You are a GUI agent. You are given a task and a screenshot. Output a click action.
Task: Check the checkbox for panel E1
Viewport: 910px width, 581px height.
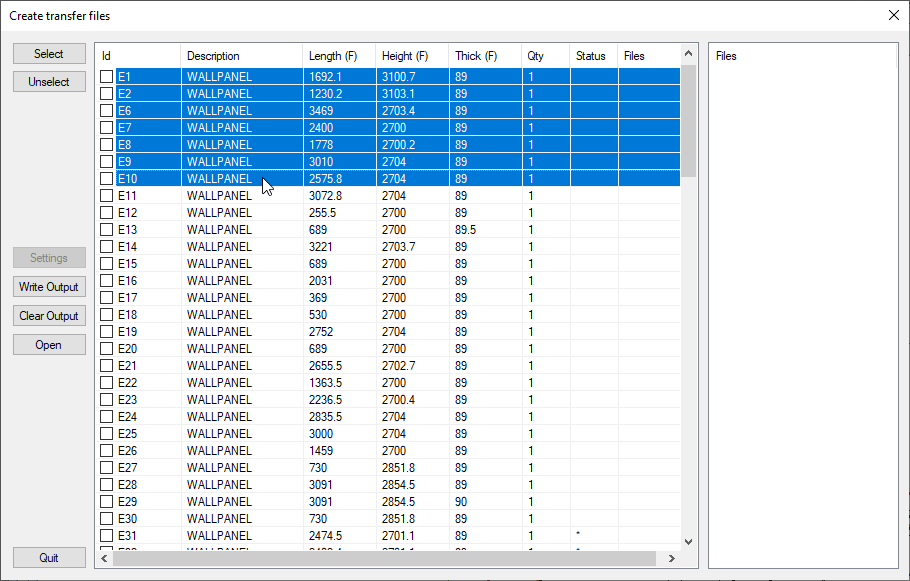(x=107, y=76)
